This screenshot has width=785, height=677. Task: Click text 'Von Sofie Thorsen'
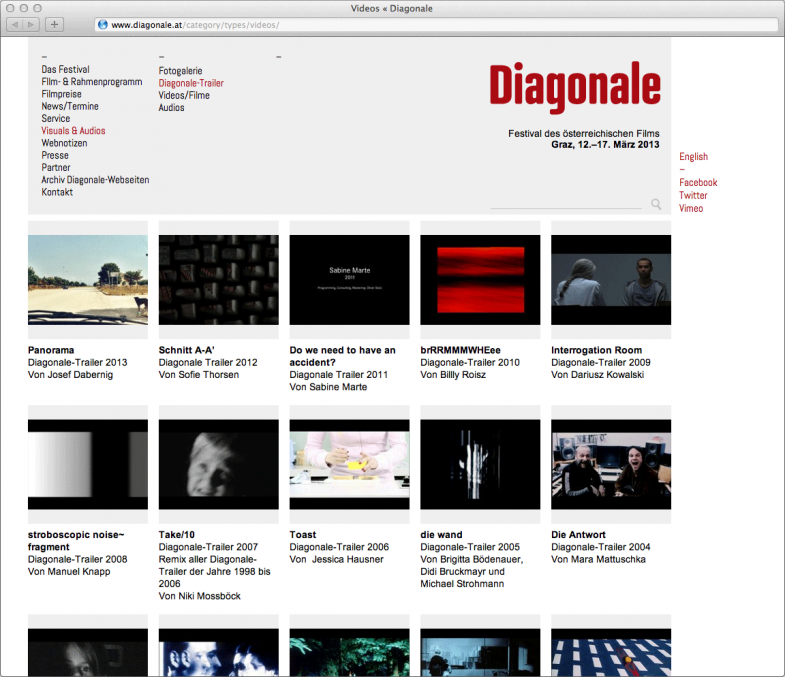[x=199, y=375]
